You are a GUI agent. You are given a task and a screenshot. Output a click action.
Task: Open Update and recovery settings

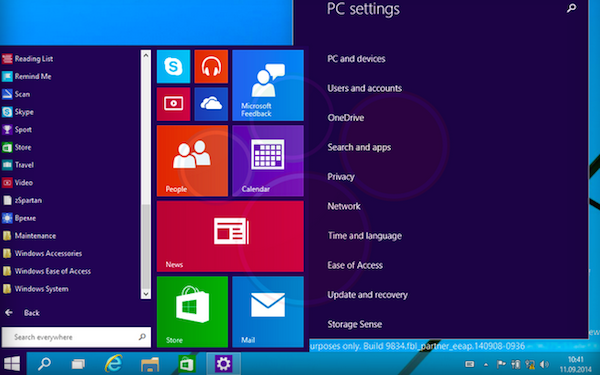(367, 295)
